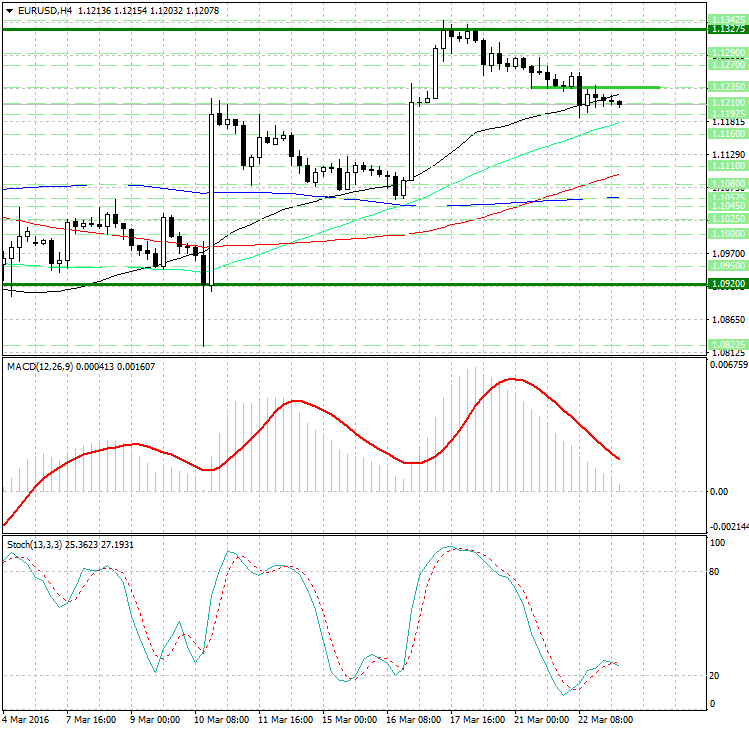
Task: Click the 11 Mar 16:00 time label
Action: coord(285,720)
